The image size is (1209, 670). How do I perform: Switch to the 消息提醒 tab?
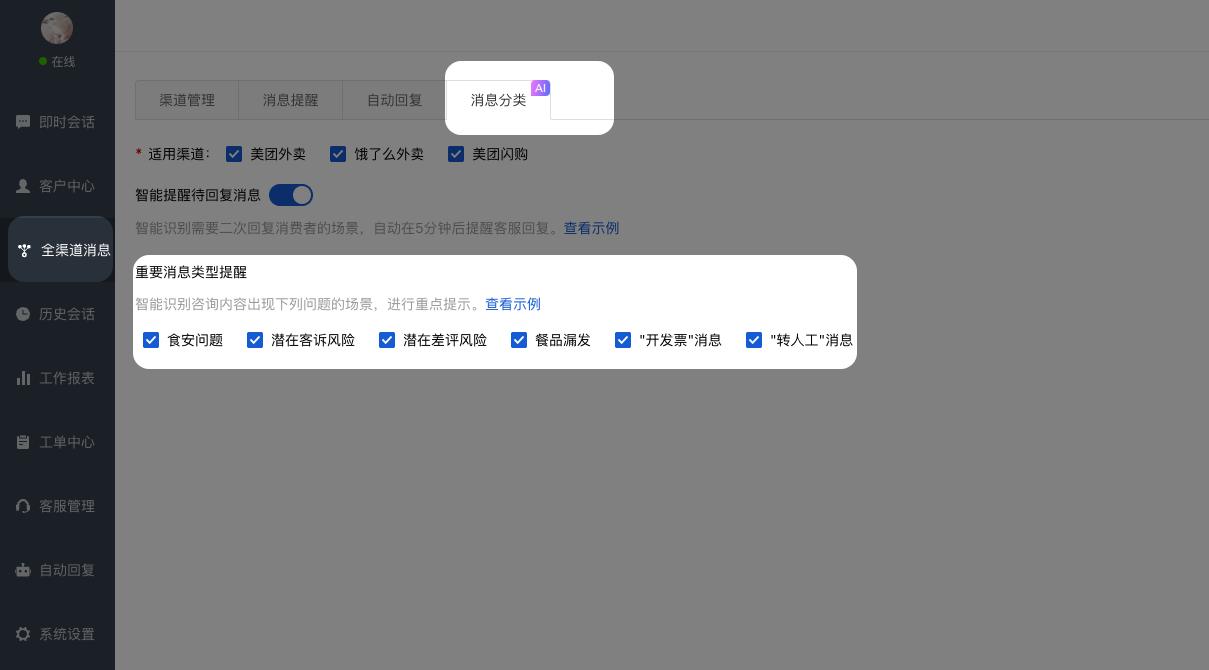tap(291, 100)
